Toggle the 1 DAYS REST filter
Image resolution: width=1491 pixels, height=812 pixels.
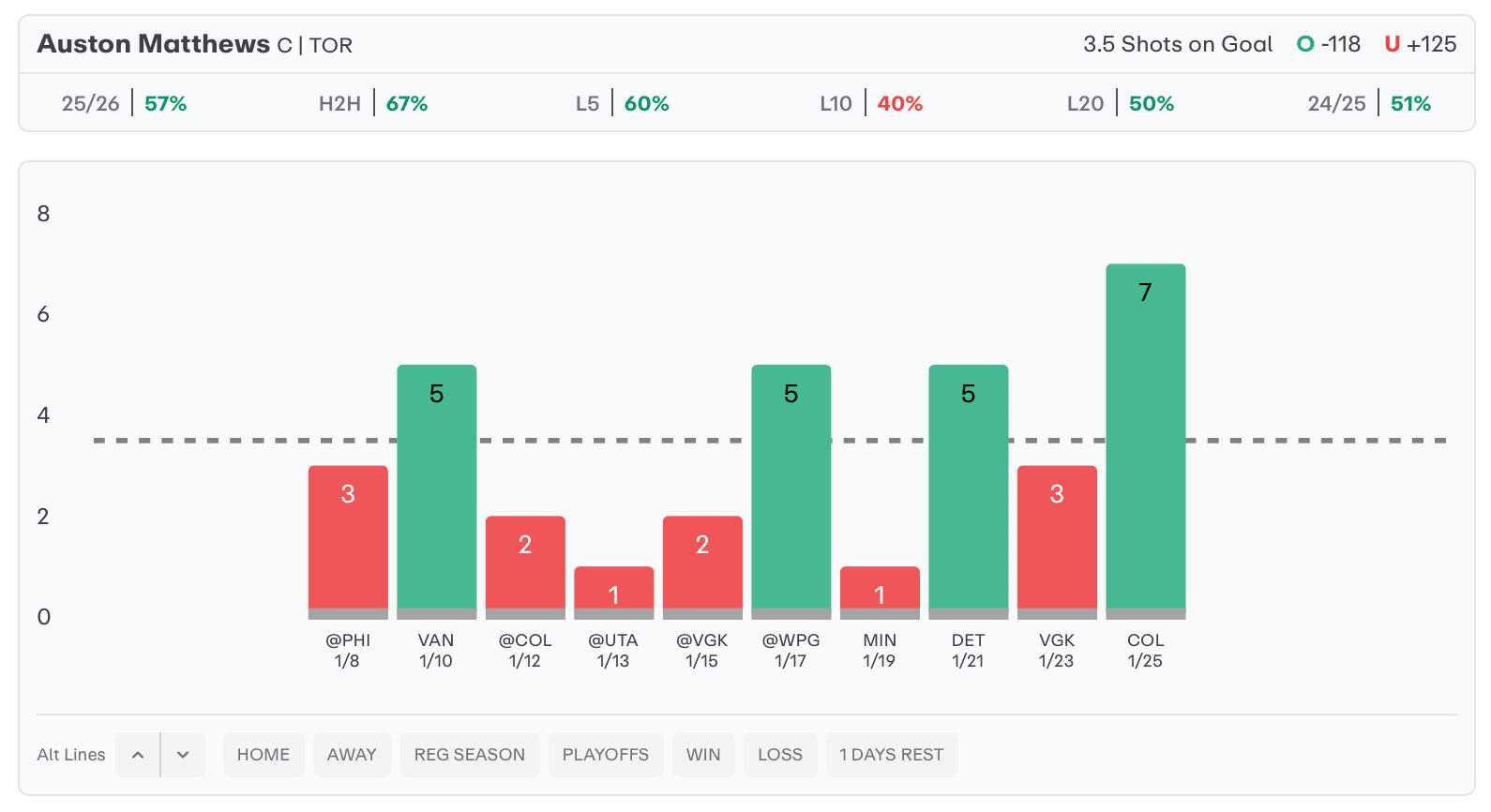(892, 755)
